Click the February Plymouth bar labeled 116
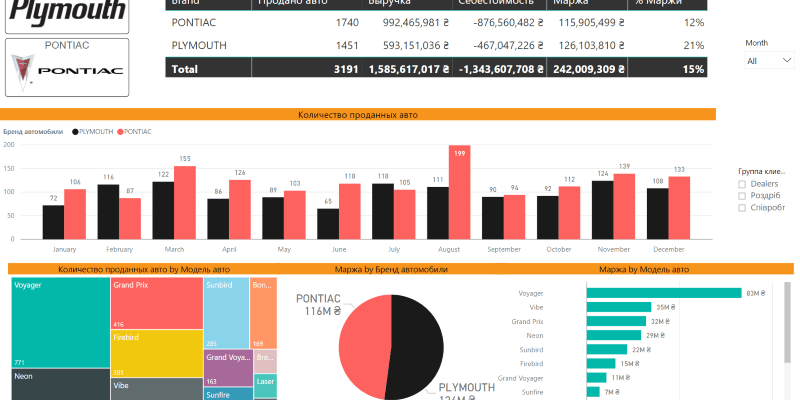800x400 pixels. (x=108, y=212)
